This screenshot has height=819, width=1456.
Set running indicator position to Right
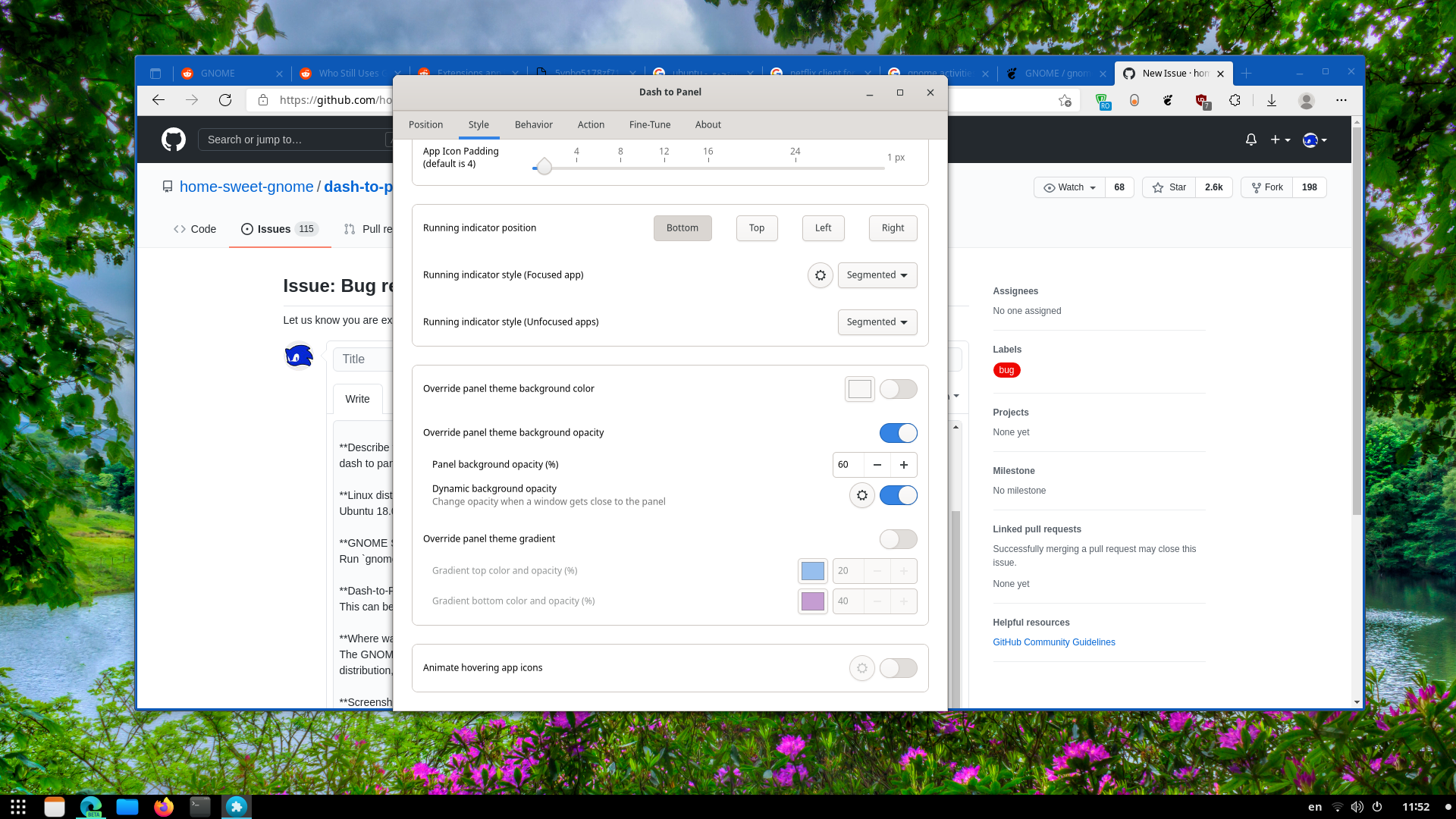(893, 228)
